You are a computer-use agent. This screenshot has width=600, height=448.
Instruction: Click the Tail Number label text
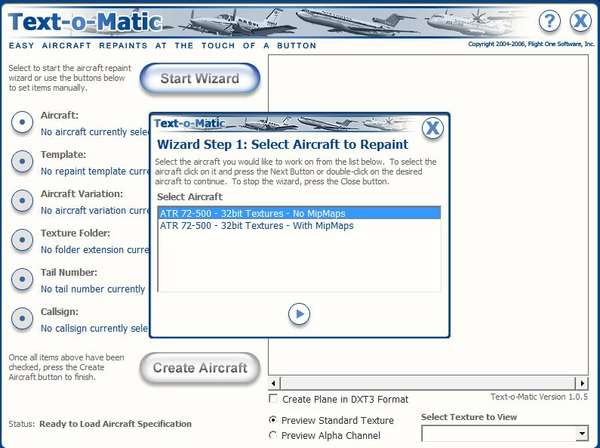[69, 272]
